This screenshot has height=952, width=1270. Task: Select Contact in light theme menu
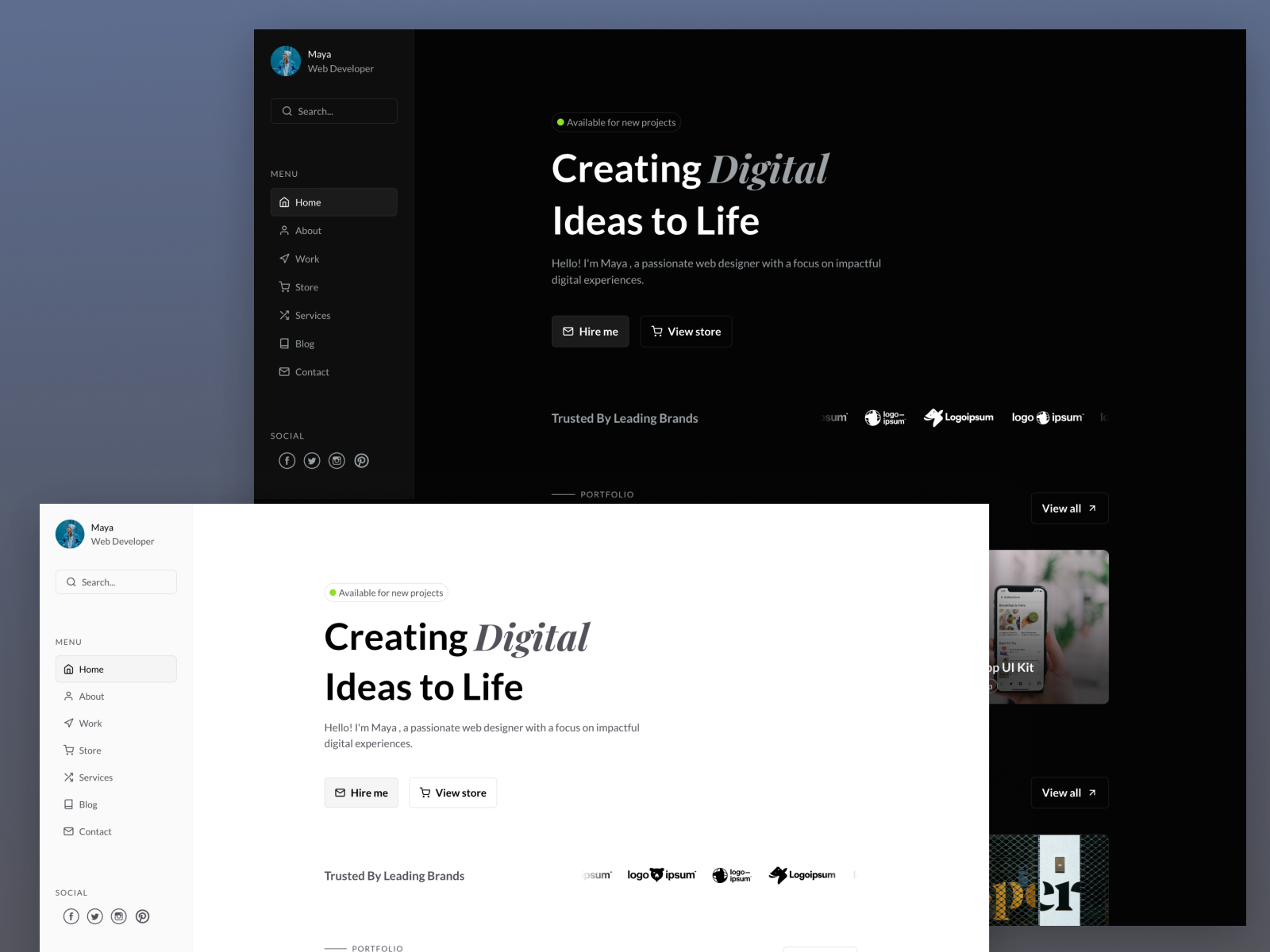tap(94, 831)
